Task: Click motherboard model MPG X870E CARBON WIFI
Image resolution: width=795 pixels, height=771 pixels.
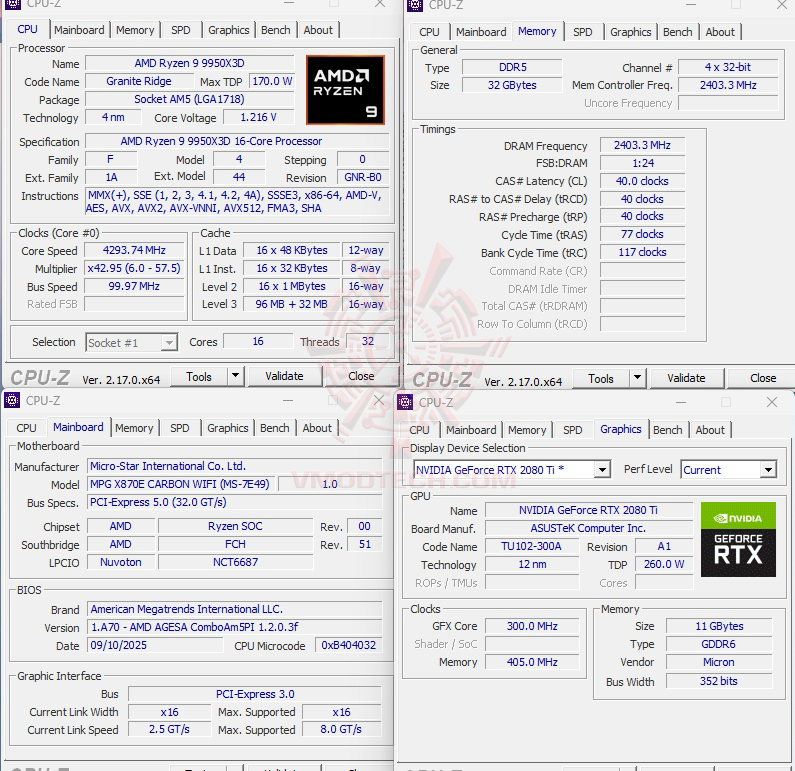Action: pyautogui.click(x=180, y=484)
